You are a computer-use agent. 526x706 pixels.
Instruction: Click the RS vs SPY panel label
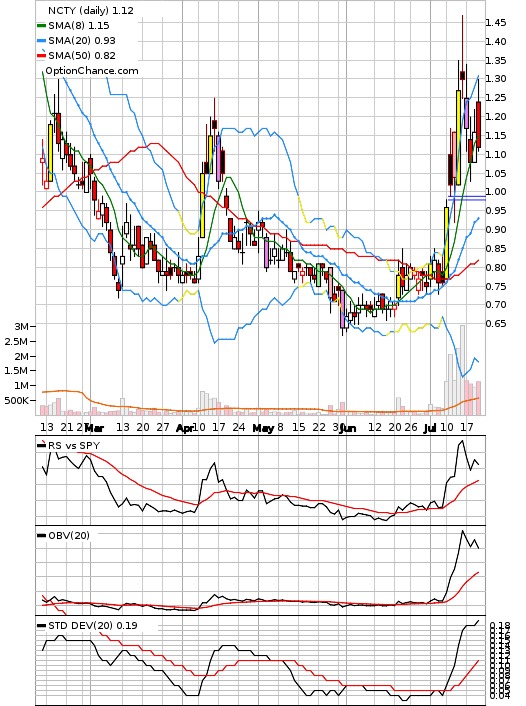tap(74, 445)
